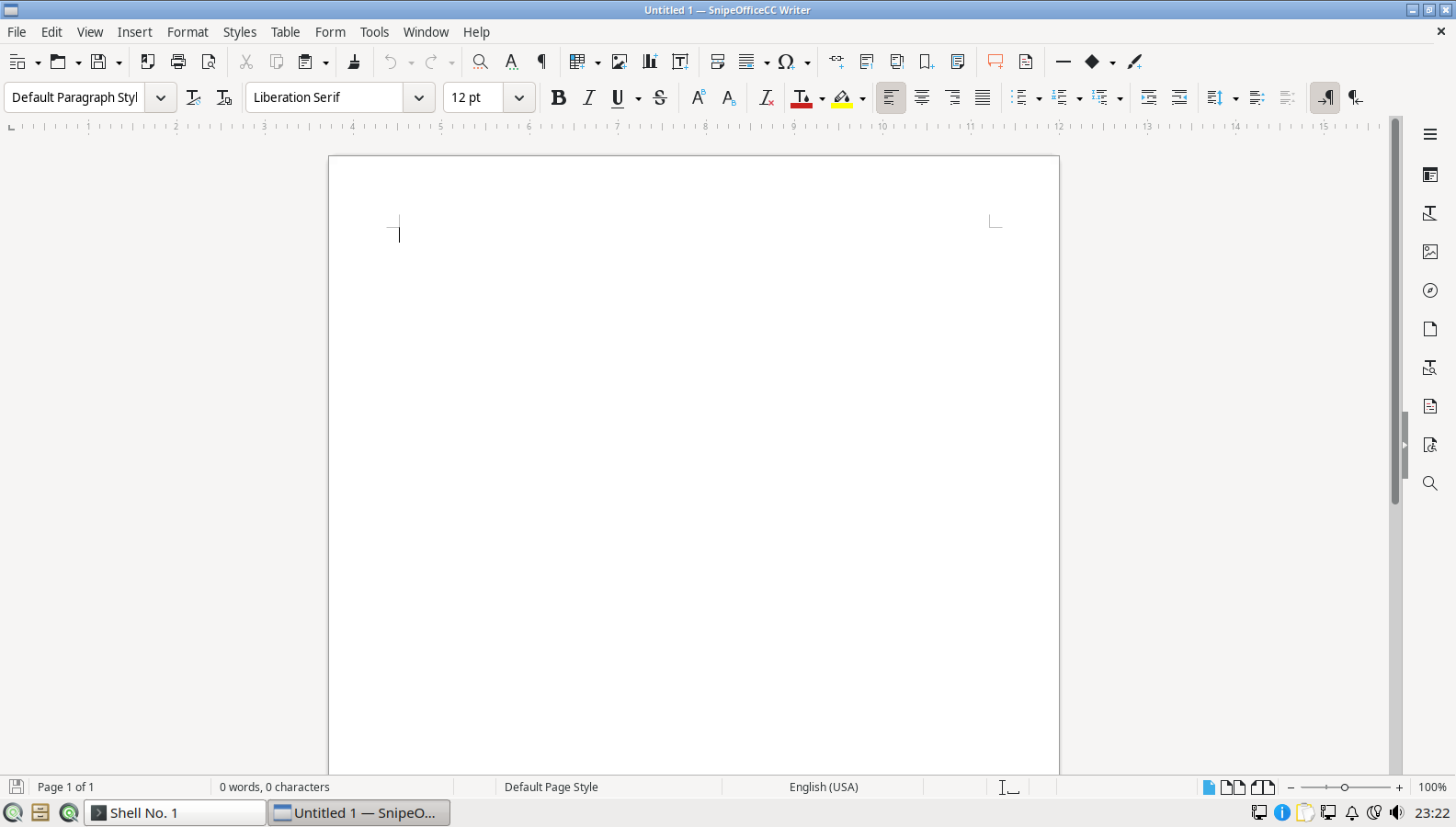Open the Table menu
1456x827 pixels.
(x=286, y=32)
